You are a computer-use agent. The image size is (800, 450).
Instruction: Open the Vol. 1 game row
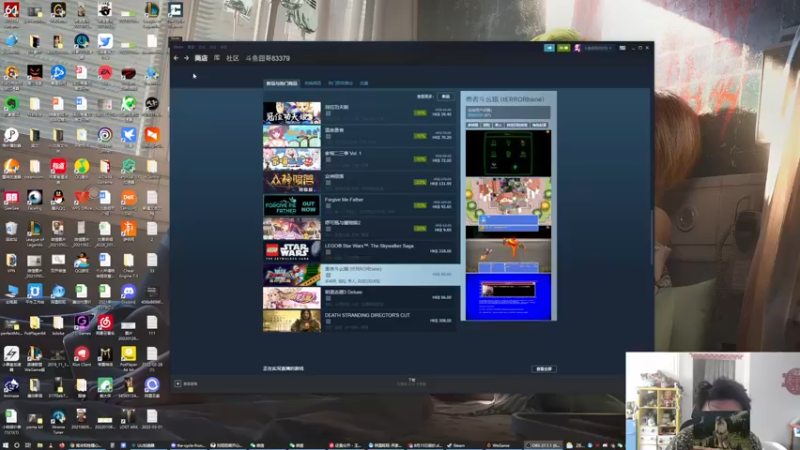click(x=359, y=159)
